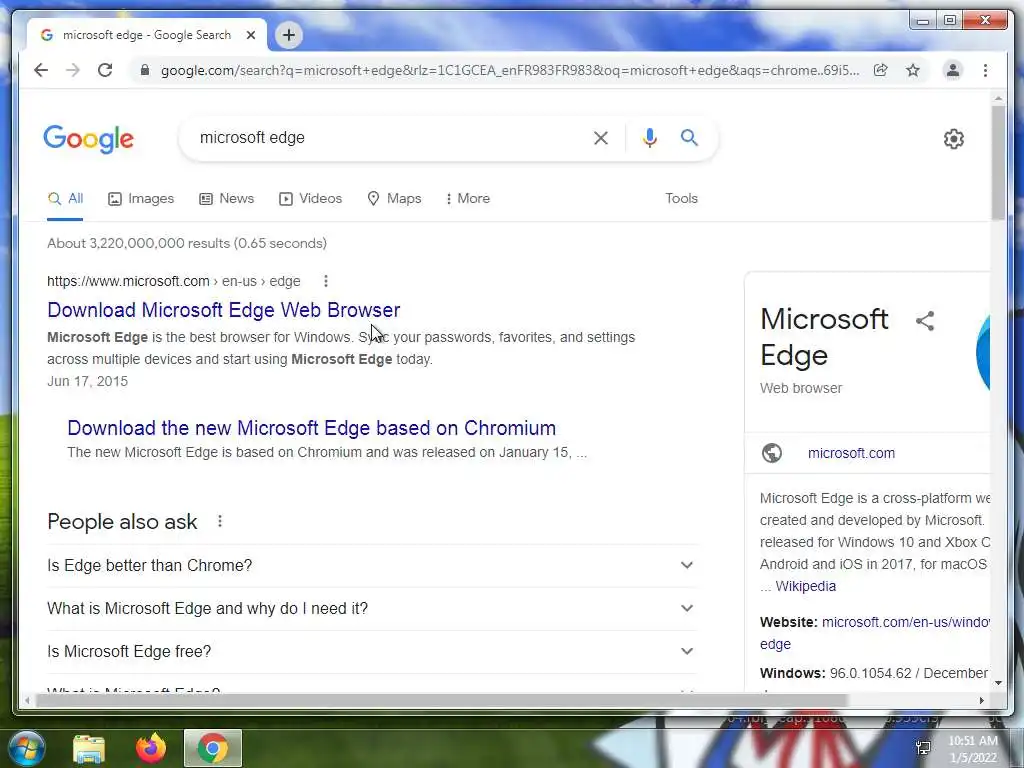Click the 'Jun 17, 2015' date text
The width and height of the screenshot is (1024, 768).
tap(88, 381)
